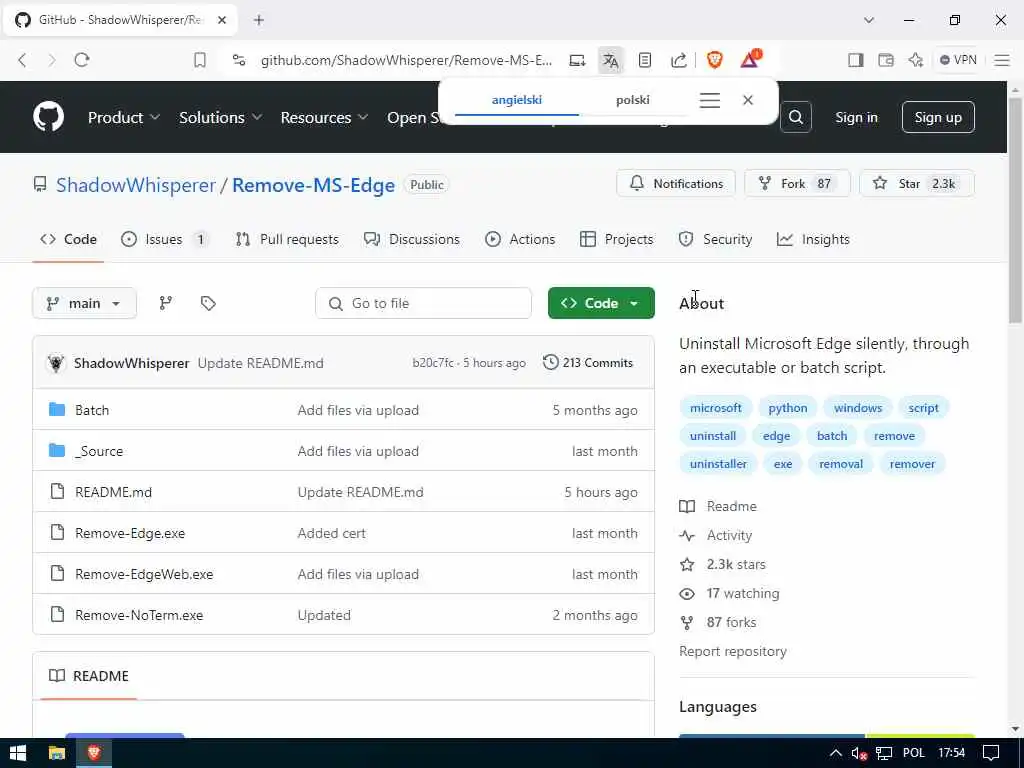Click the uninstaller topic tag
Viewport: 1024px width, 768px height.
(x=718, y=464)
